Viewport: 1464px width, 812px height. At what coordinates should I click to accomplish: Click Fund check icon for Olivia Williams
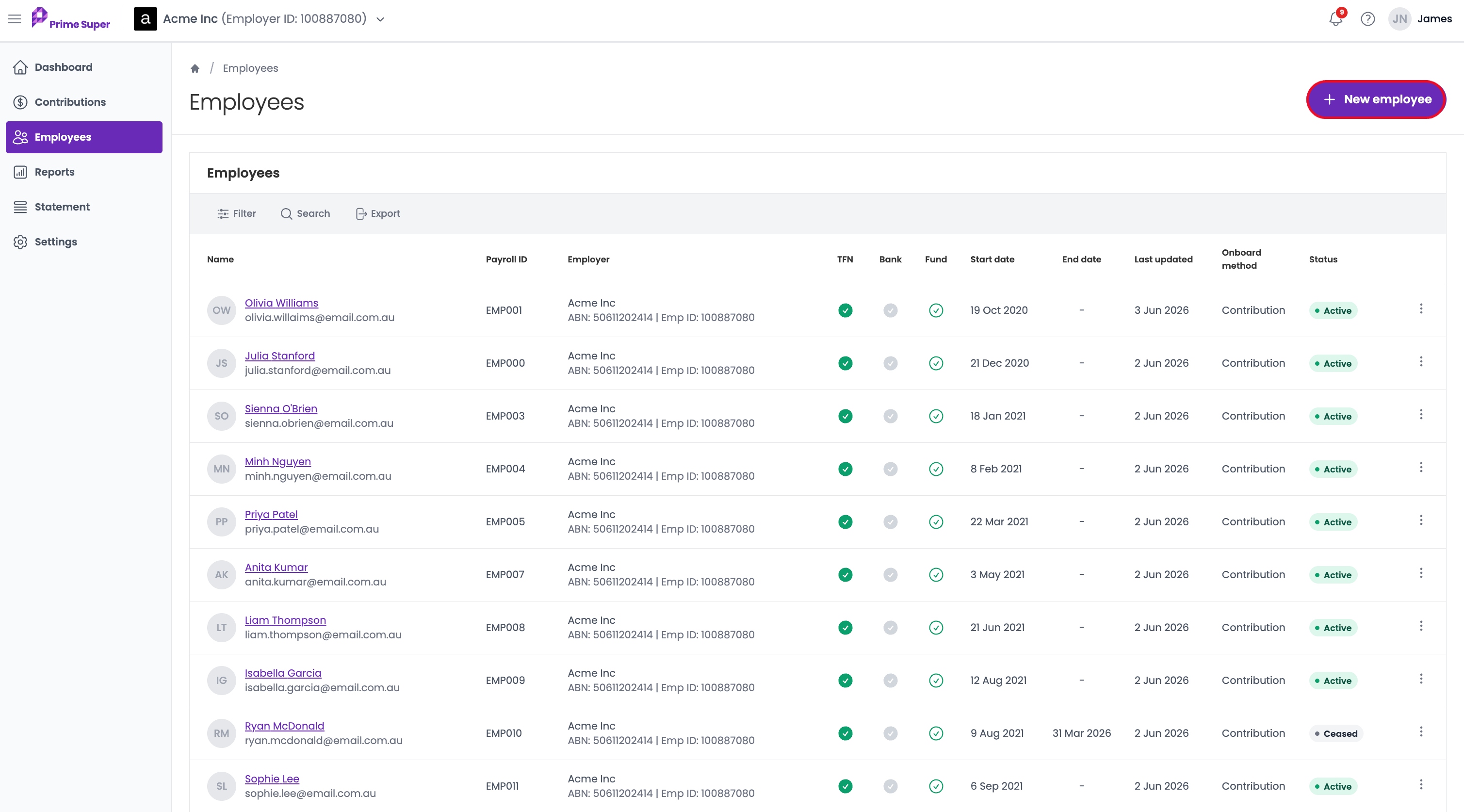click(935, 310)
